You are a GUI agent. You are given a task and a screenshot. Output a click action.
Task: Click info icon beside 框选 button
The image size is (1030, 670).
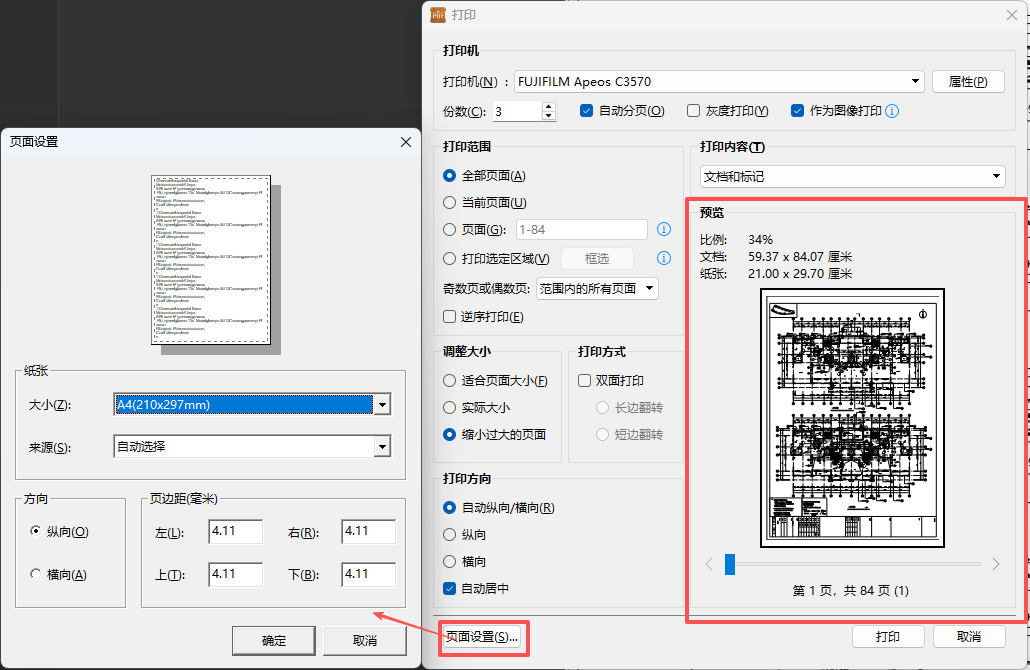click(x=663, y=258)
